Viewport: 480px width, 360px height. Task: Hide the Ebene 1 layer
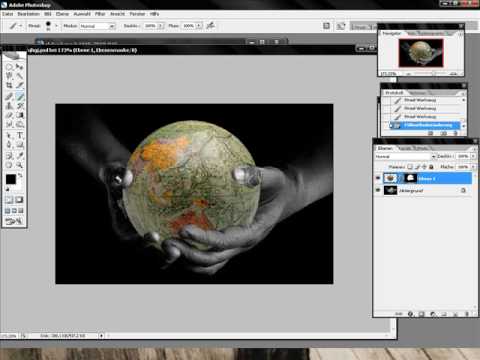click(378, 178)
